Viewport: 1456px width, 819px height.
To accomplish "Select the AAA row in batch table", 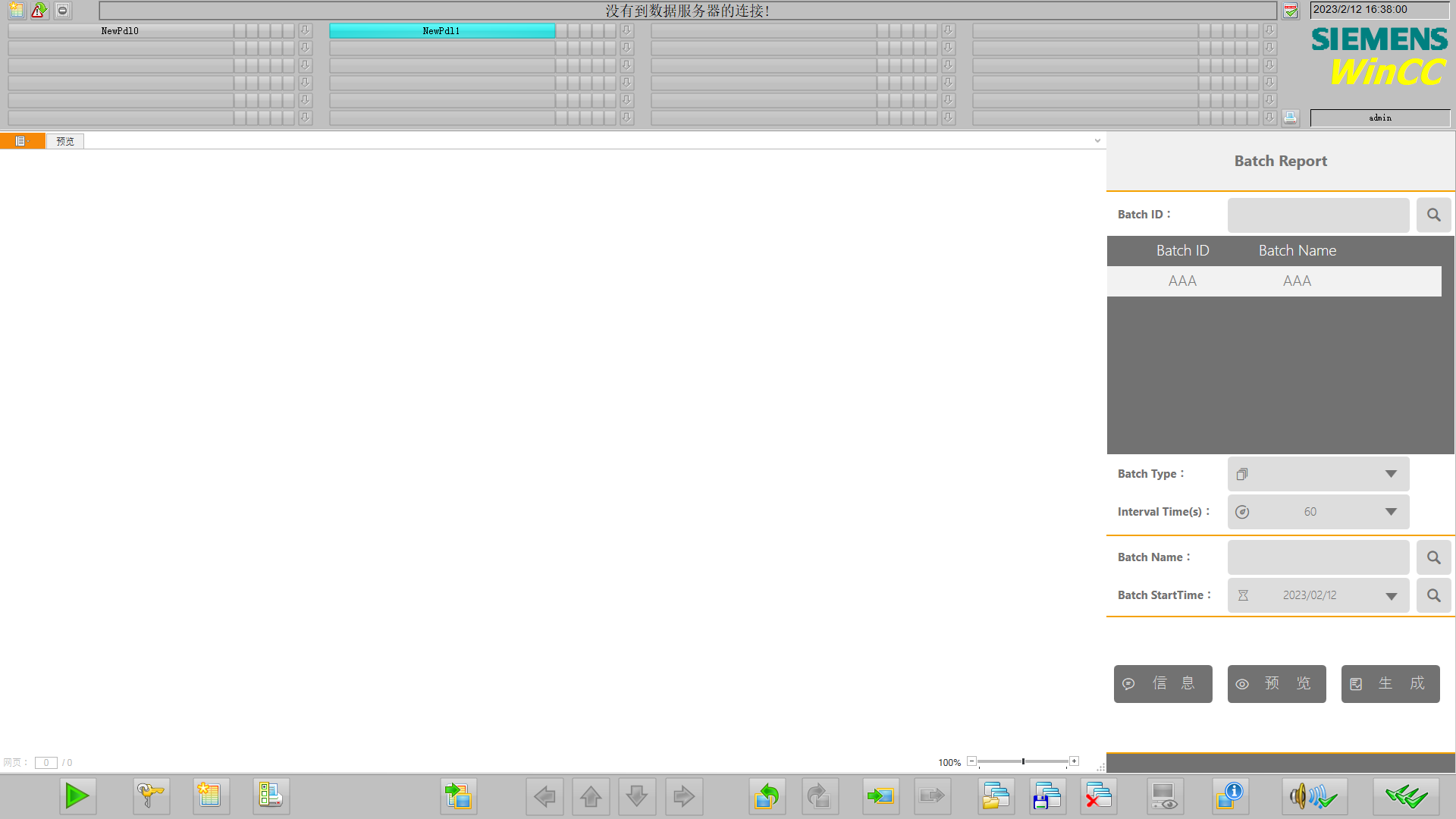I will click(1274, 281).
